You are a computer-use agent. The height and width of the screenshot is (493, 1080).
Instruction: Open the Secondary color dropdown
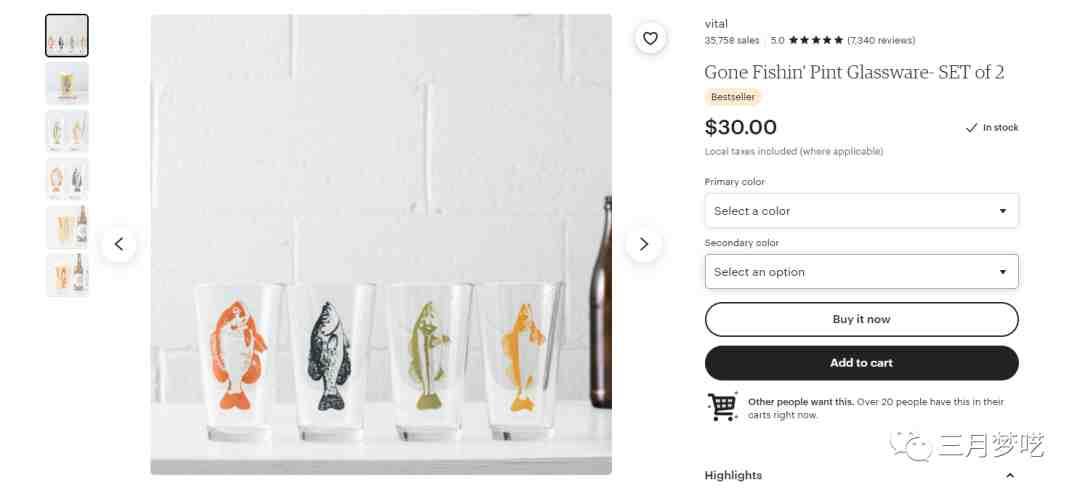(861, 272)
